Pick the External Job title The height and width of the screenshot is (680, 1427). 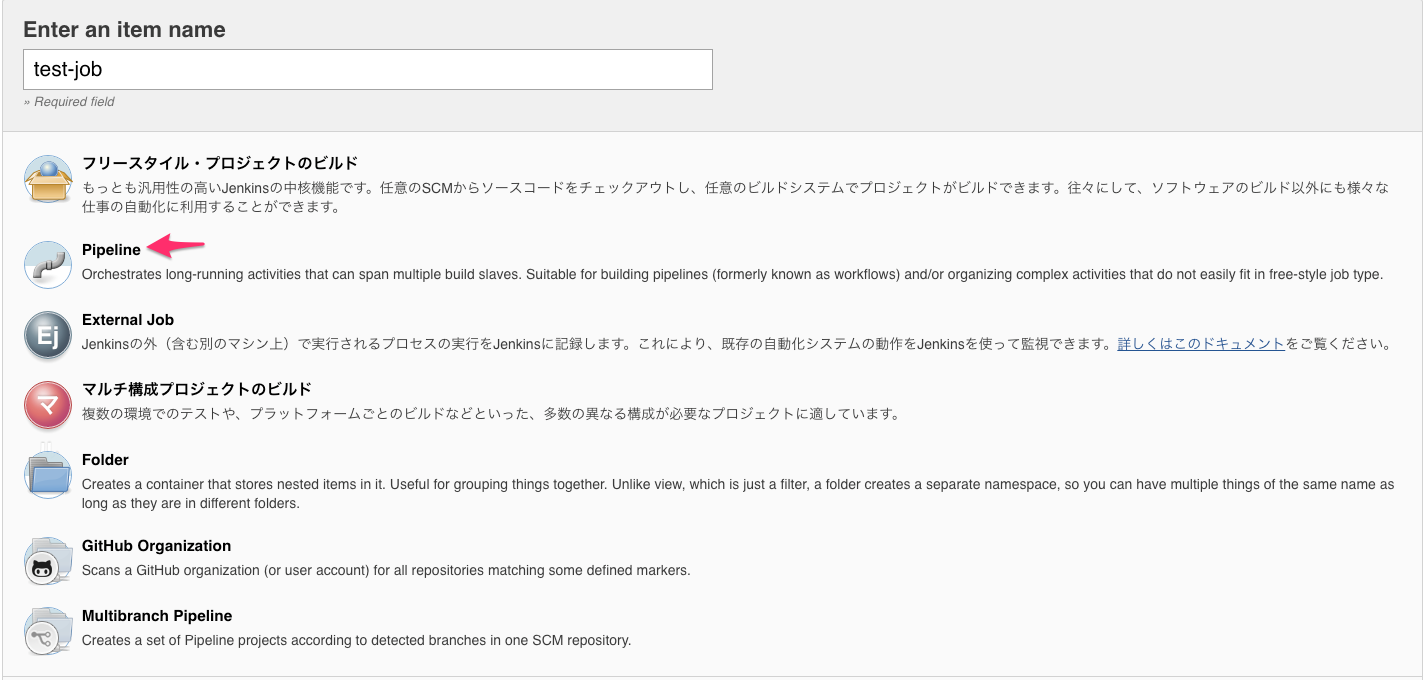128,320
